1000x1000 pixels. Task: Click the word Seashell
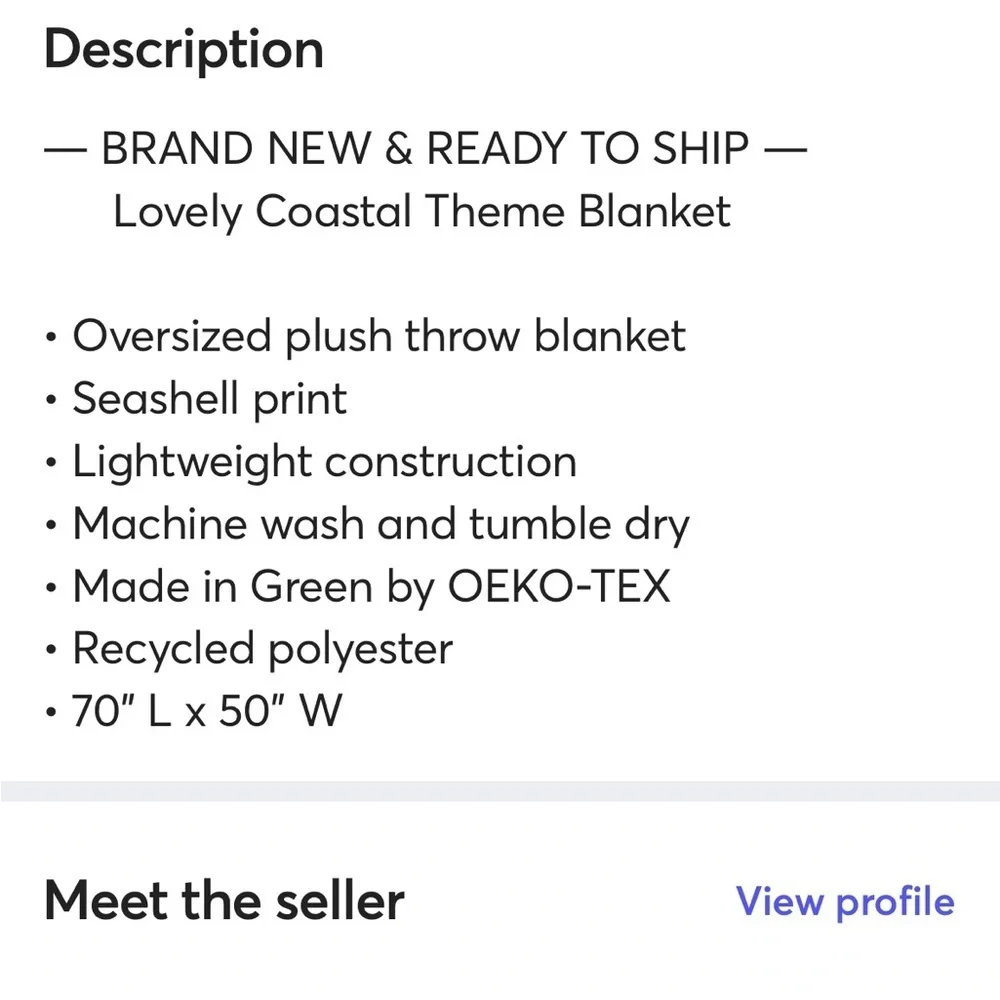coord(156,398)
